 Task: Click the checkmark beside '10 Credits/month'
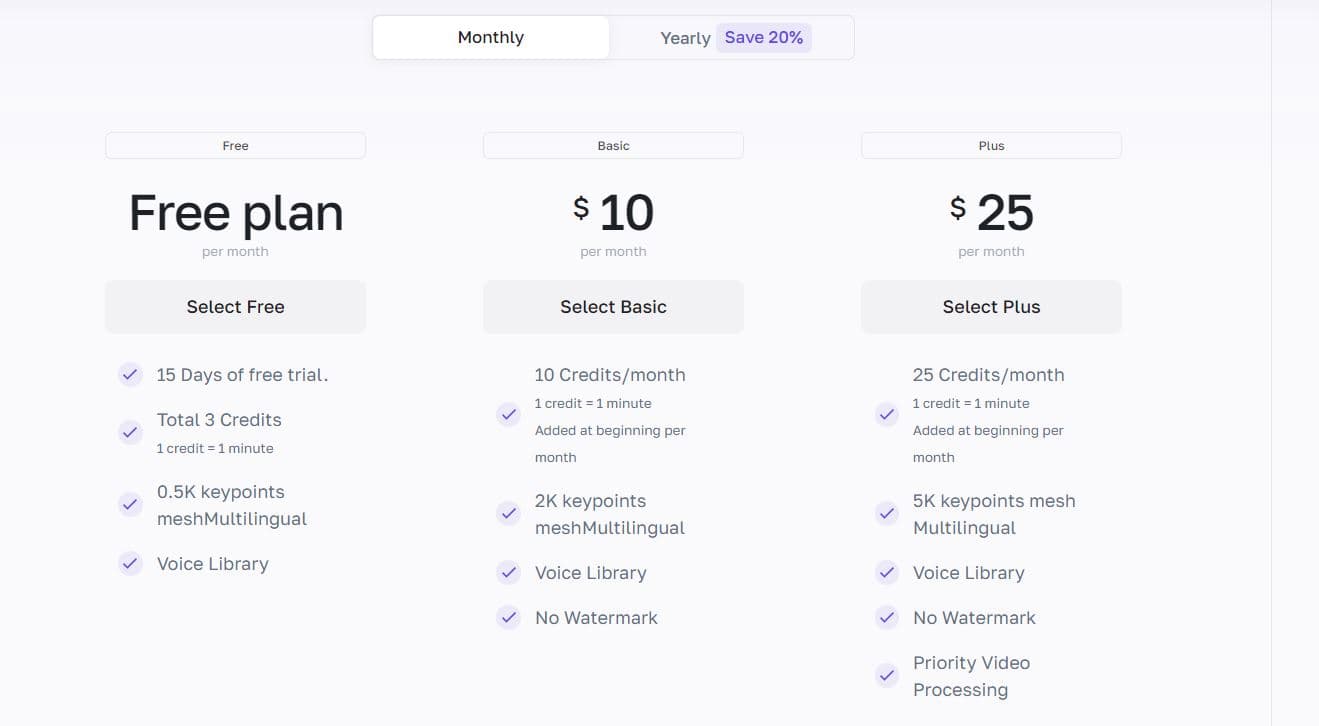[x=508, y=414]
